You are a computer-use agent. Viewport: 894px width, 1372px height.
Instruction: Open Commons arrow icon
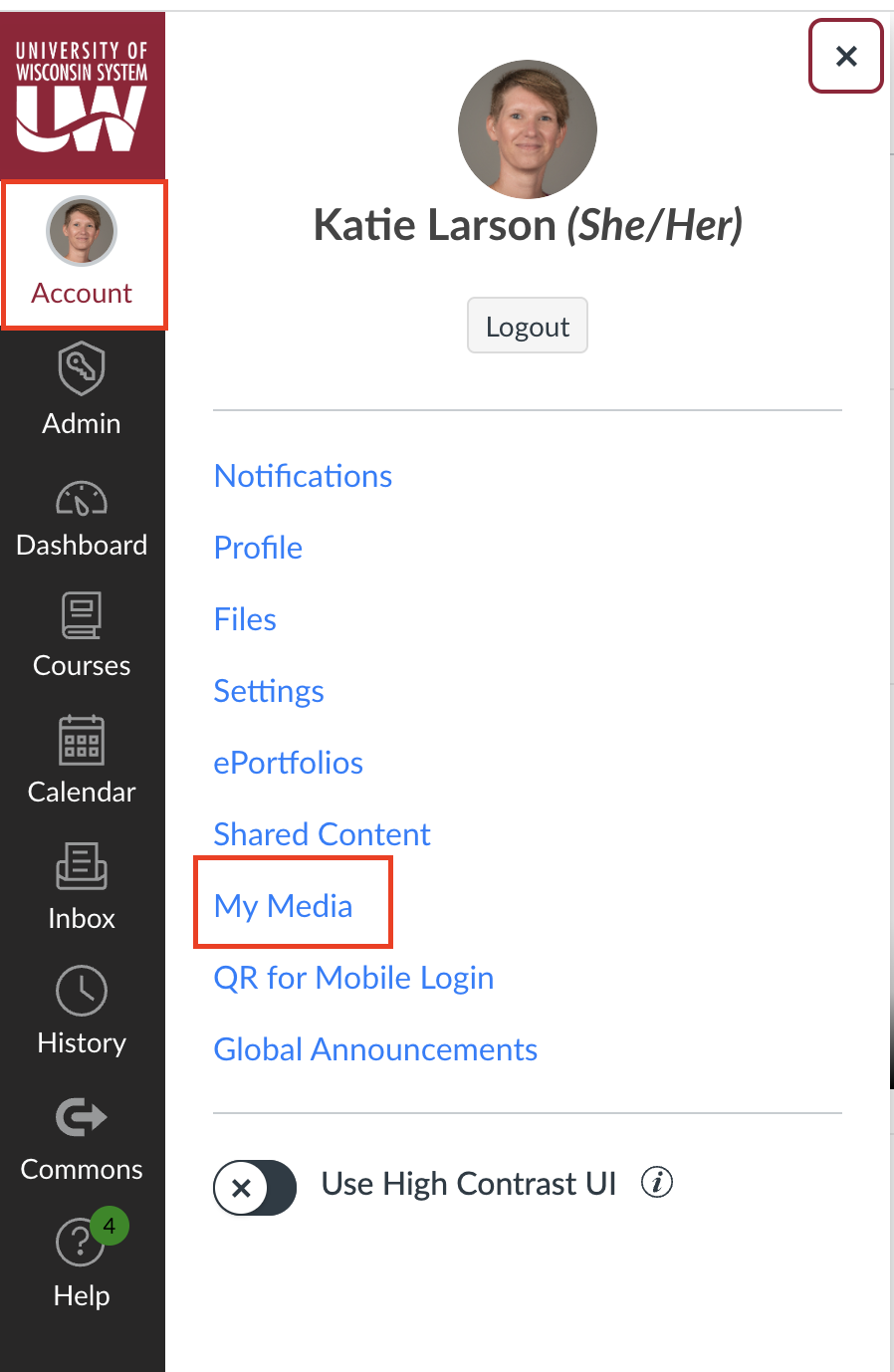tap(82, 1117)
